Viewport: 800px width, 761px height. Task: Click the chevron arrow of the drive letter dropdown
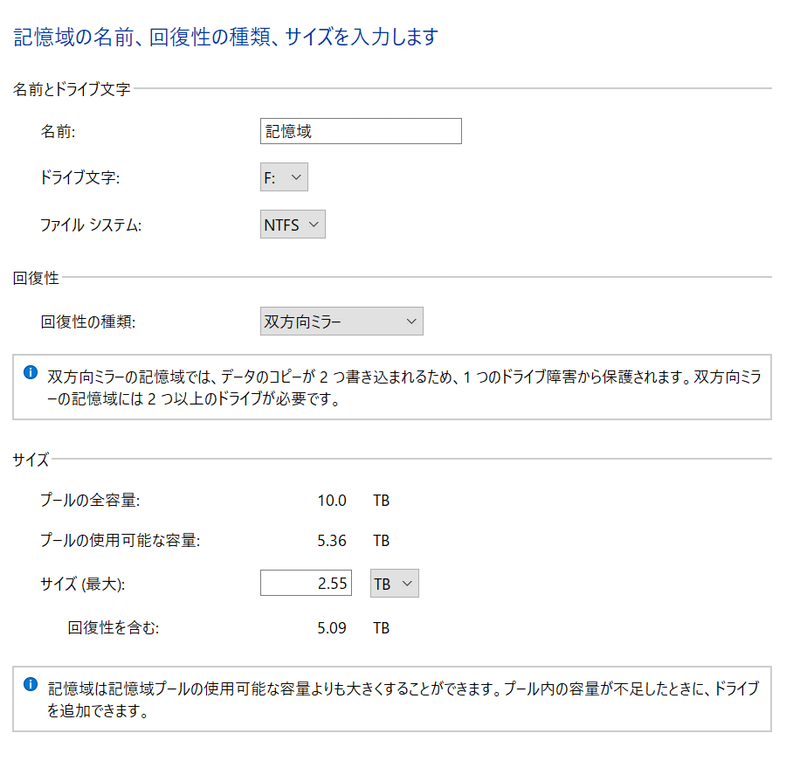[296, 177]
